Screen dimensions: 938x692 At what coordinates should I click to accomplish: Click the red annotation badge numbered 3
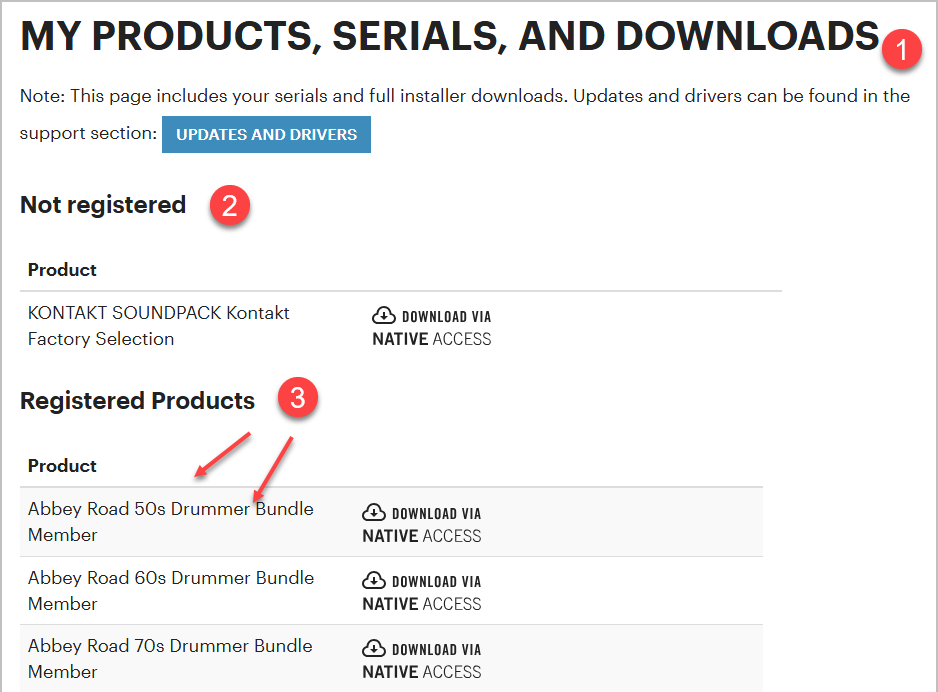pos(297,400)
